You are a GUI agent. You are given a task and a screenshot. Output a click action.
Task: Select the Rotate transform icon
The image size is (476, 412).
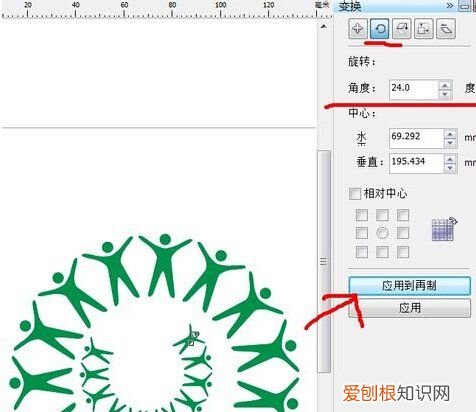click(x=380, y=29)
